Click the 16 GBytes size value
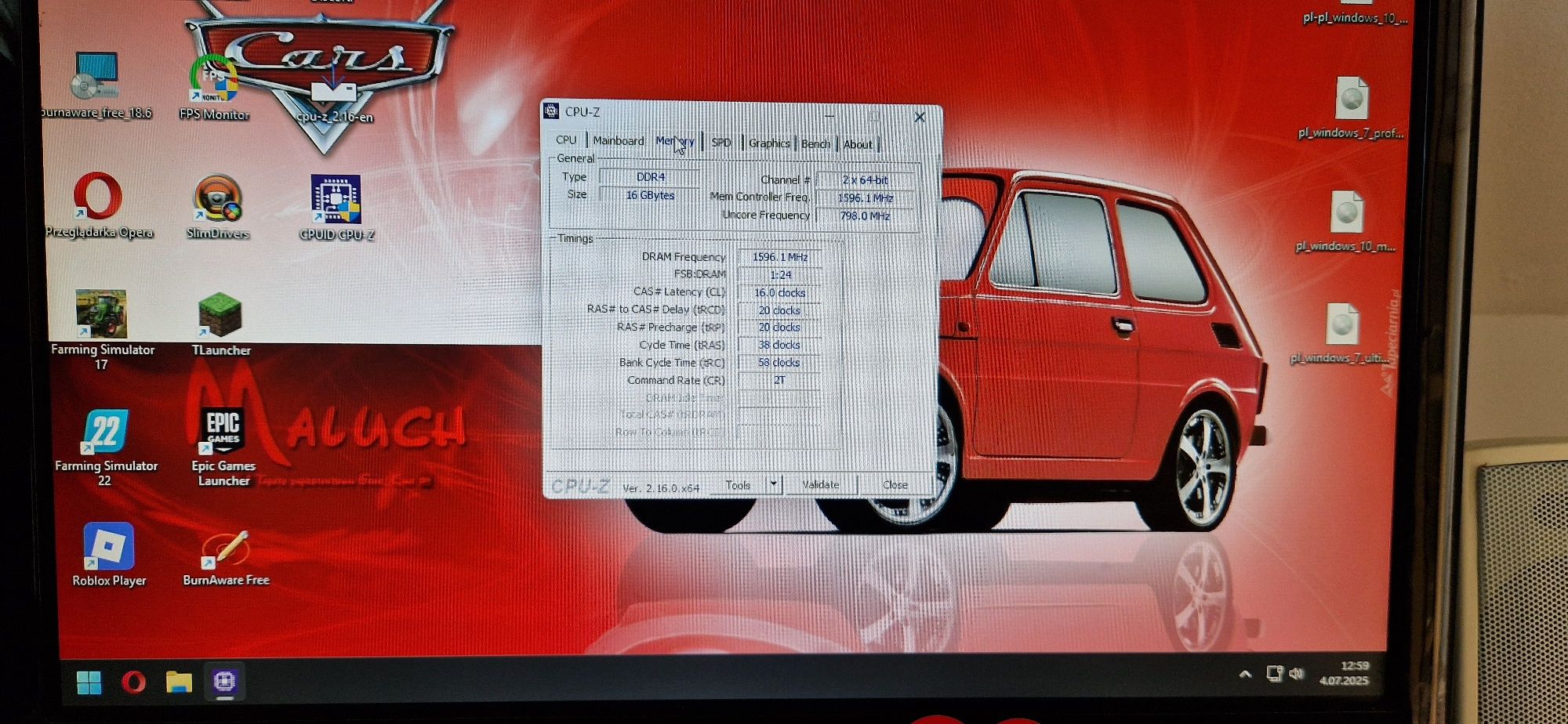This screenshot has width=1568, height=724. coord(650,195)
